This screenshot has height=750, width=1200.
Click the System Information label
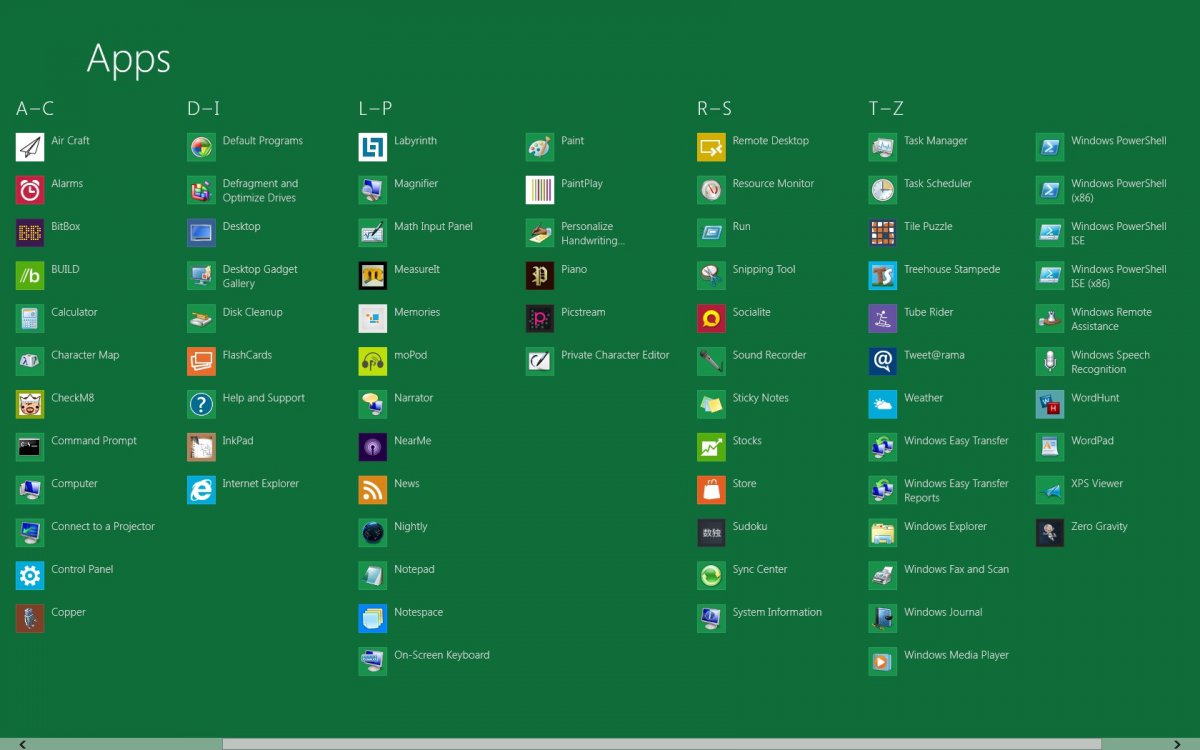click(777, 612)
